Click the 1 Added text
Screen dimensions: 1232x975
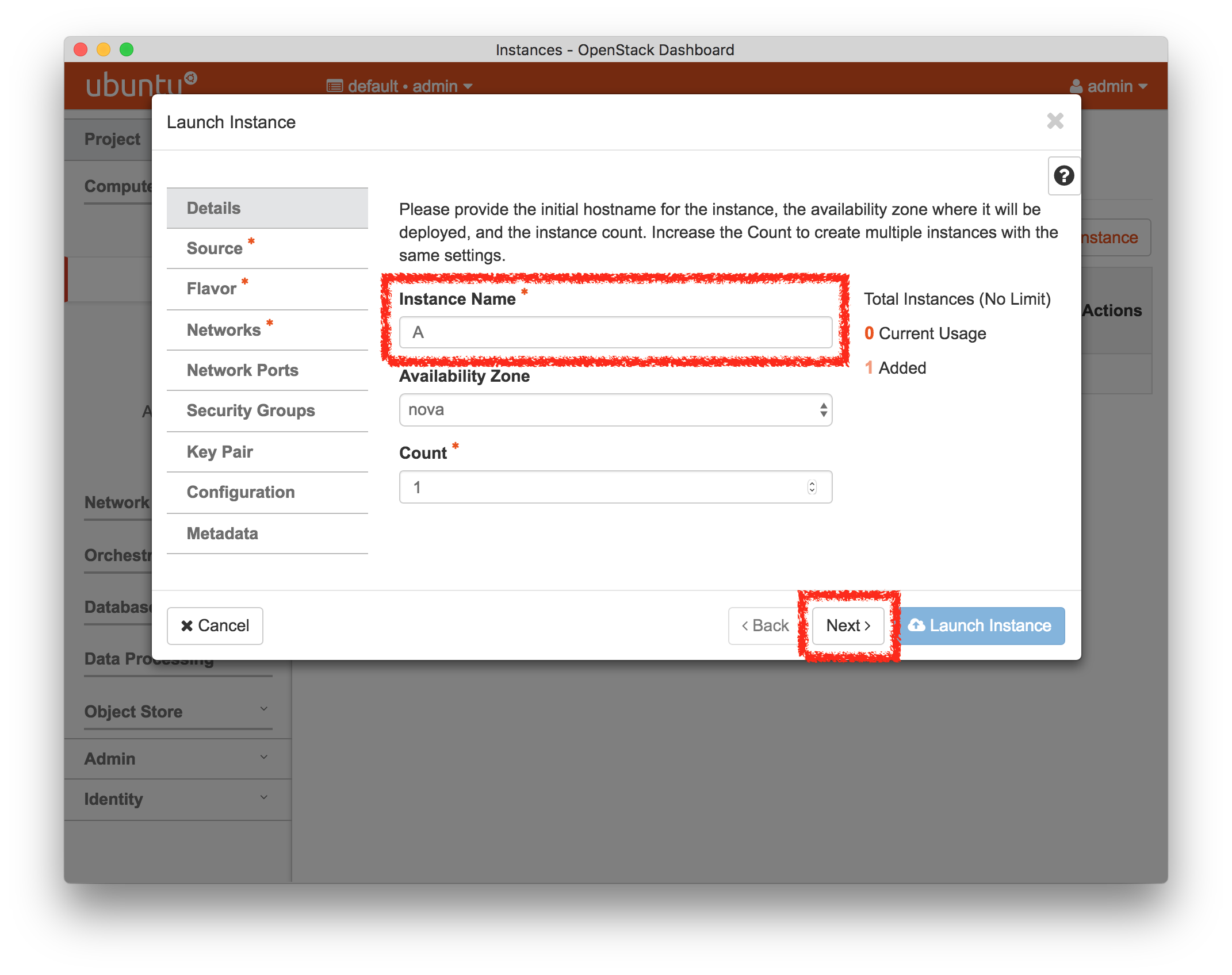point(895,368)
